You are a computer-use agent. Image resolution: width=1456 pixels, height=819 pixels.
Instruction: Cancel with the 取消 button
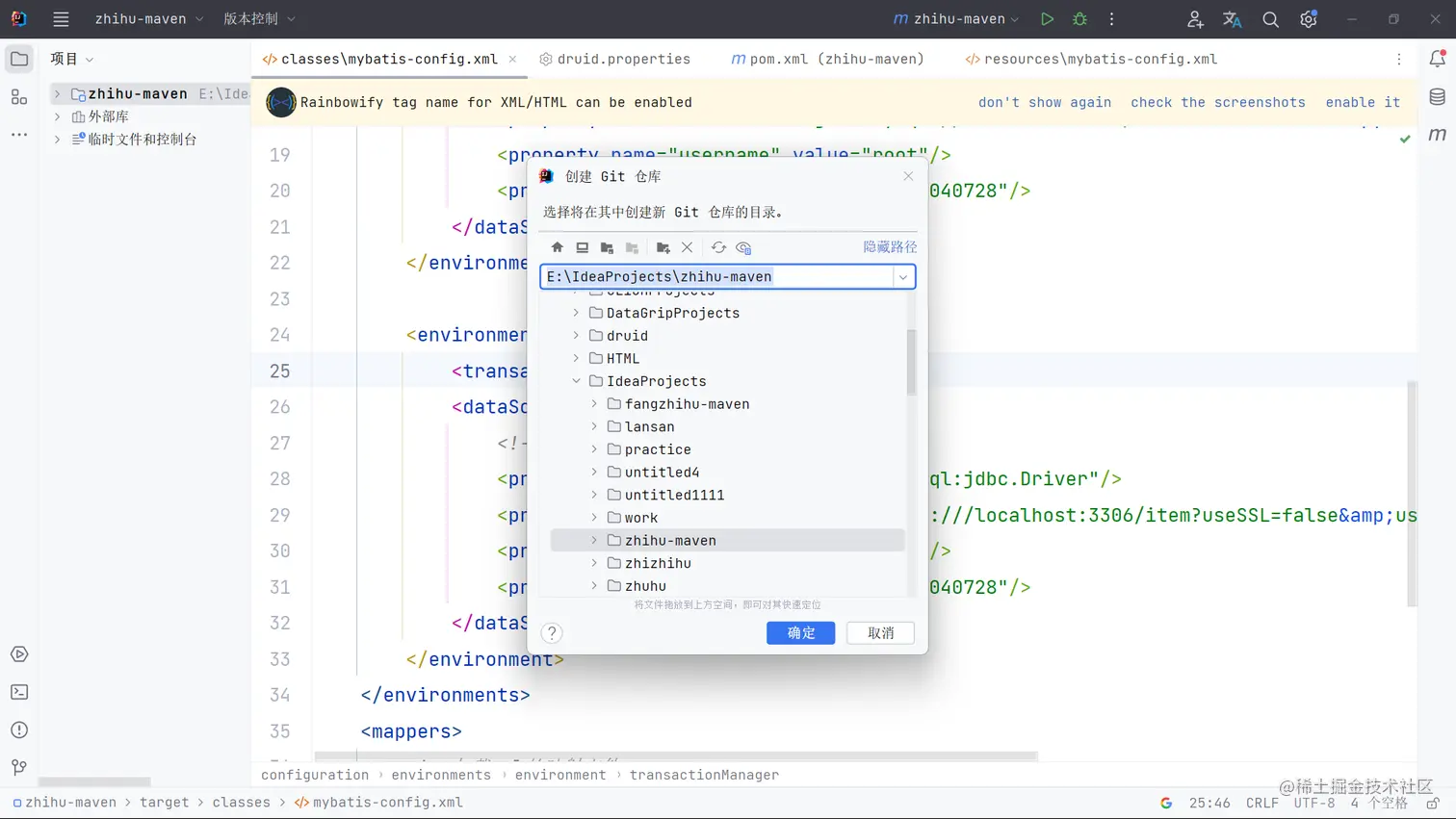point(880,632)
